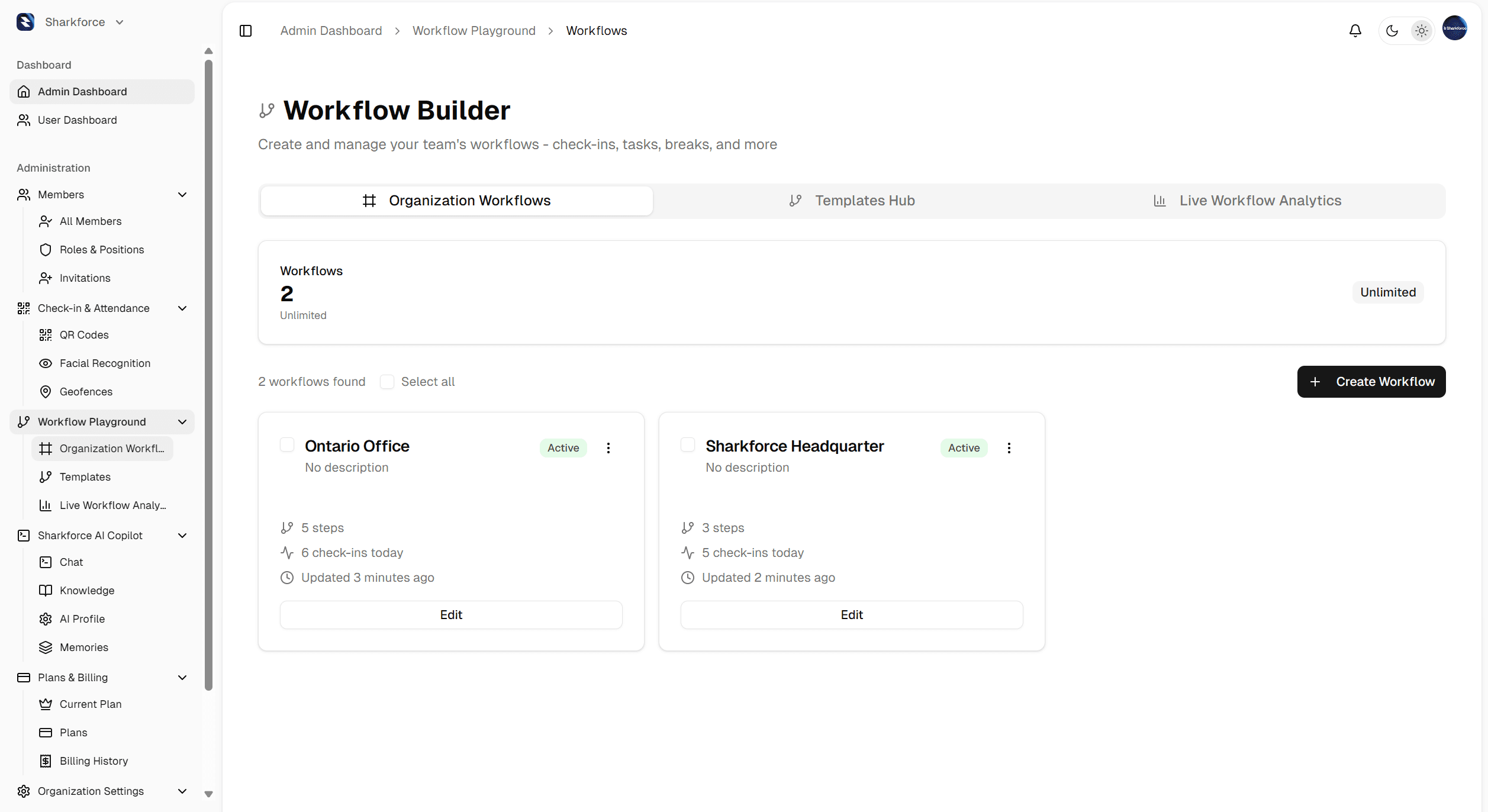Check the Sharkforce Headquarter workflow checkbox
The height and width of the screenshot is (812, 1488).
688,444
